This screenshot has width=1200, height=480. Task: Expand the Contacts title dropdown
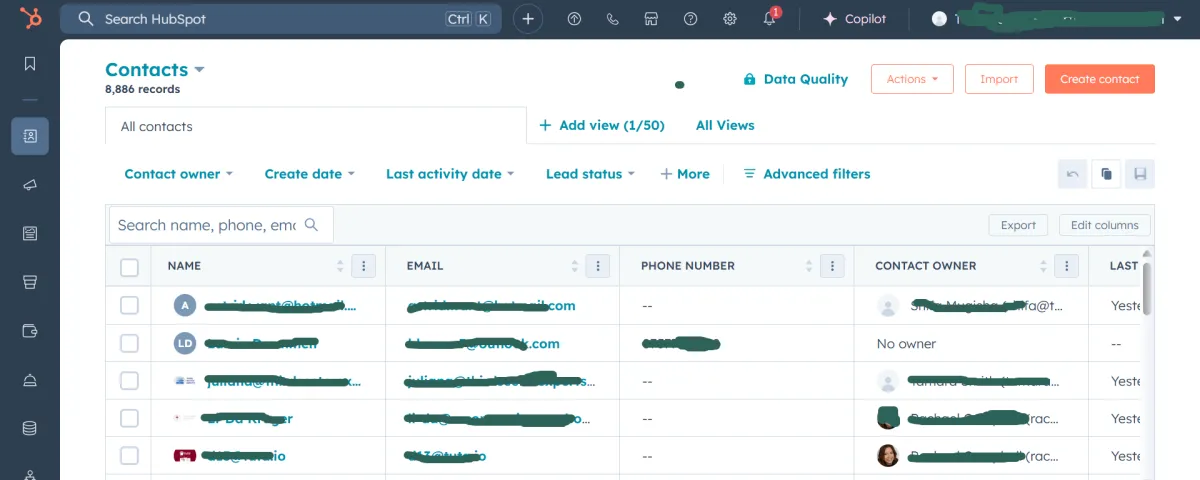tap(199, 70)
